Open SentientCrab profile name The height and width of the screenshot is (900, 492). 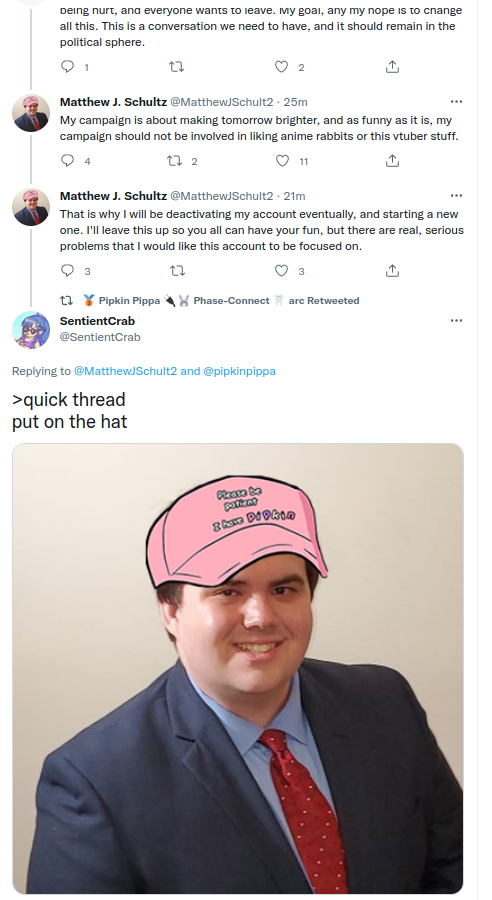(97, 321)
